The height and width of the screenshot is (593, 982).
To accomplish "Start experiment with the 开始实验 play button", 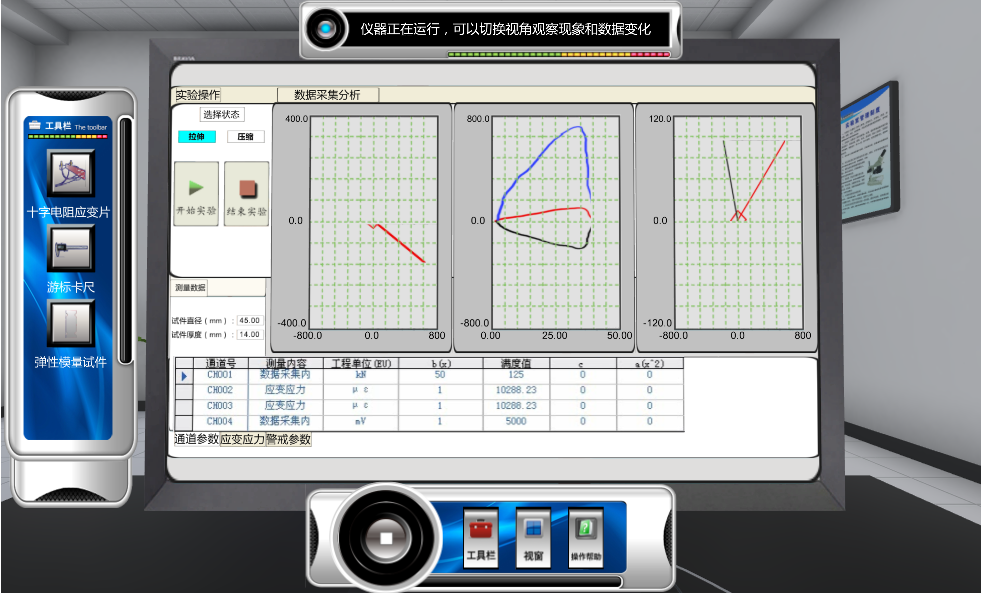I will [196, 193].
